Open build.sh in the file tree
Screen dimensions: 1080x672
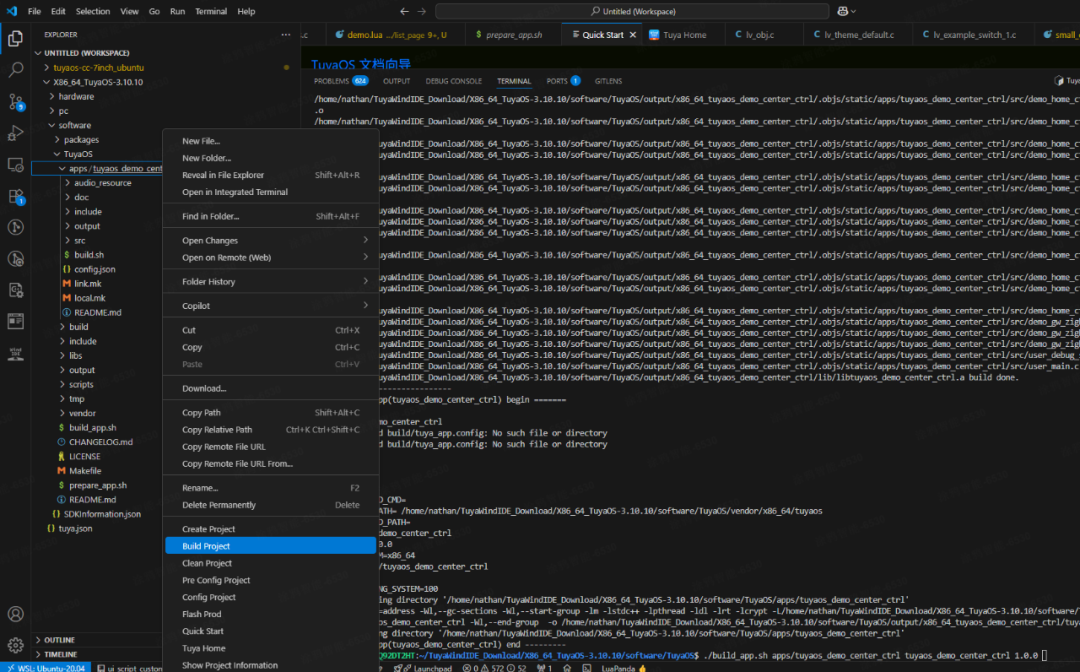[89, 255]
